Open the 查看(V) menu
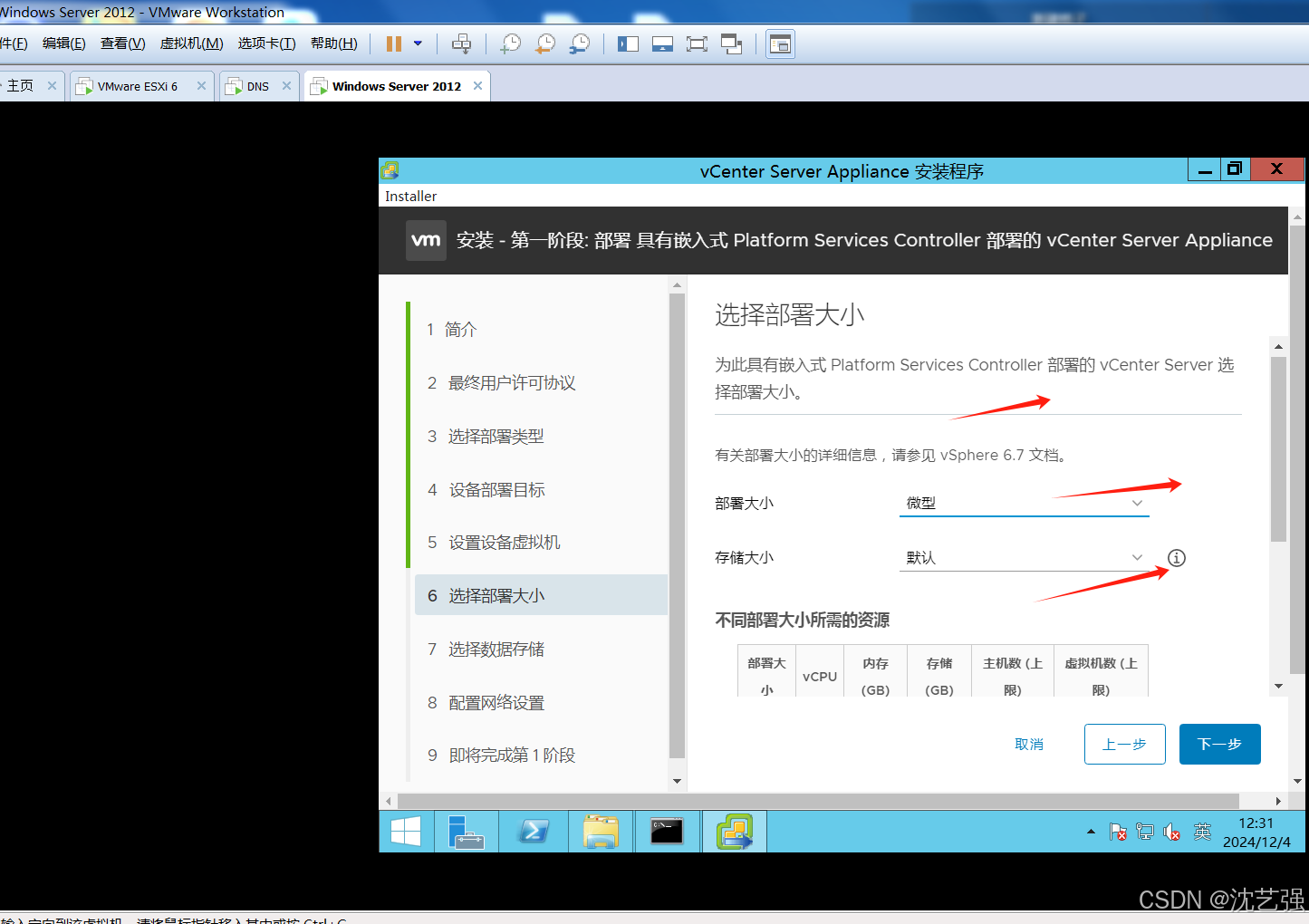Screen dimensions: 1309x924 pos(123,43)
